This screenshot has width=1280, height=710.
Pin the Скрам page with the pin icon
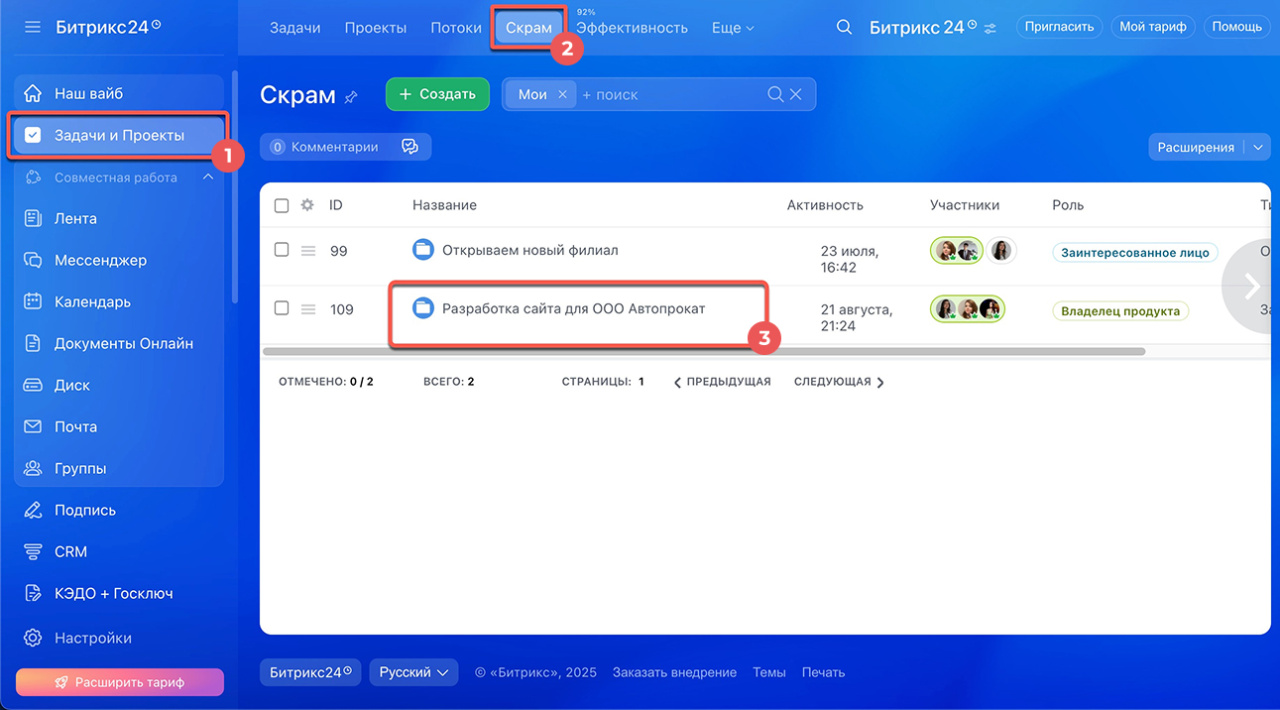pyautogui.click(x=351, y=97)
